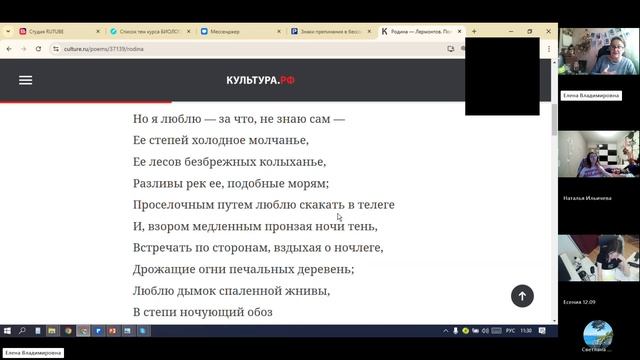The width and height of the screenshot is (640, 360).
Task: Close the Студия RUTUBE tab
Action: coord(98,31)
